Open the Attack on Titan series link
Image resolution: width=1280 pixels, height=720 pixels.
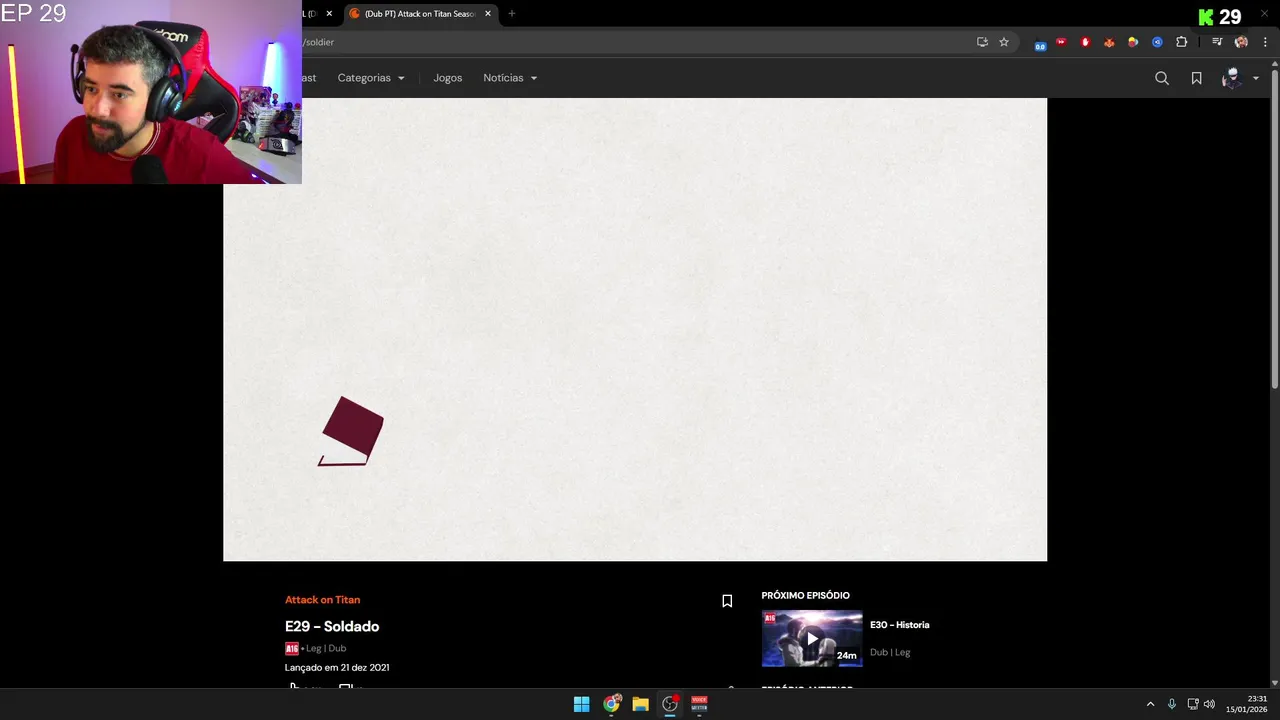click(x=322, y=600)
